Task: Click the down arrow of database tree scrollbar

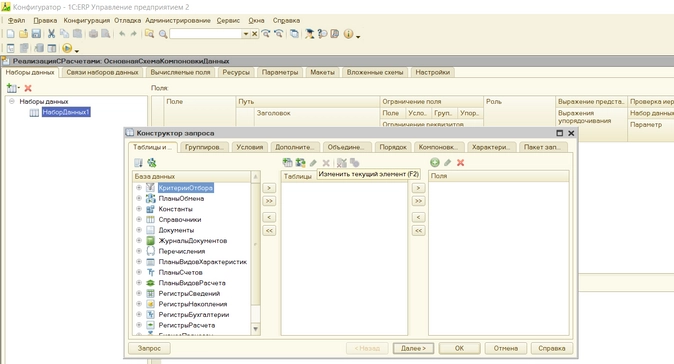Action: (255, 329)
